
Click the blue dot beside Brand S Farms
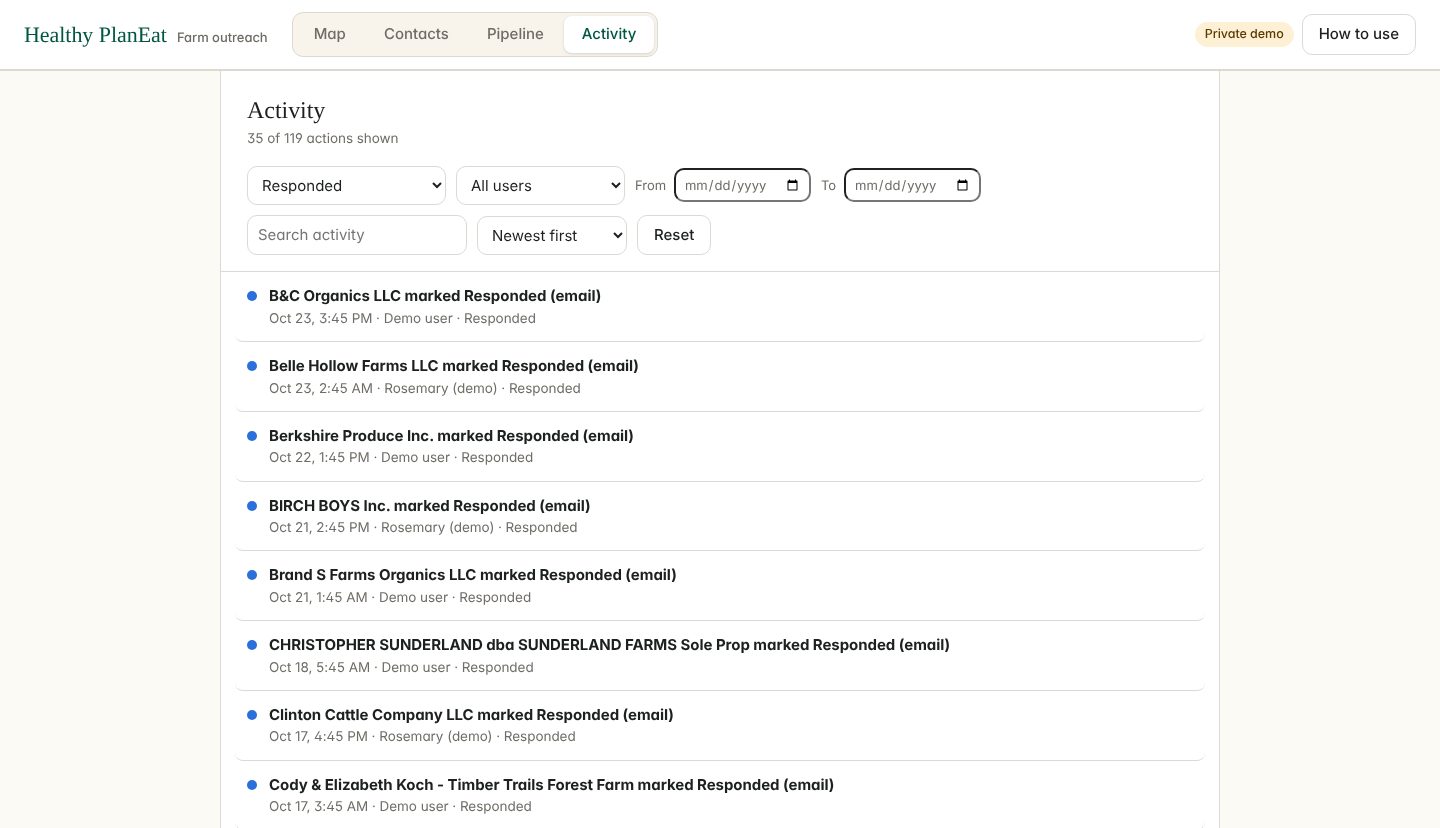coord(252,575)
